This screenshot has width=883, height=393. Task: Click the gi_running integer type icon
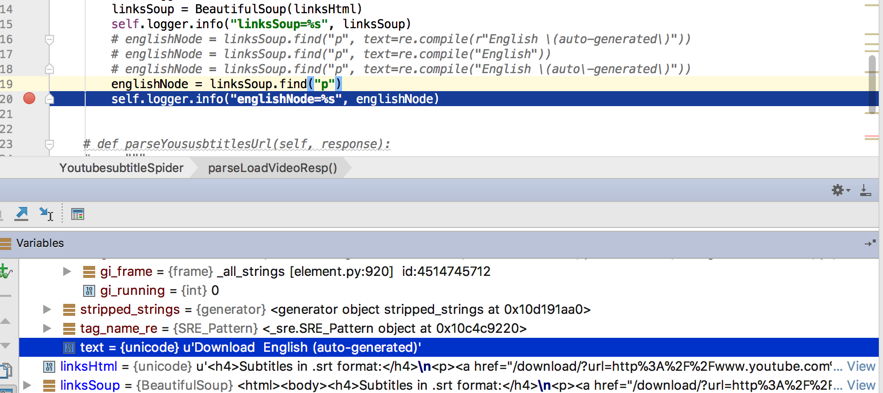pos(89,291)
